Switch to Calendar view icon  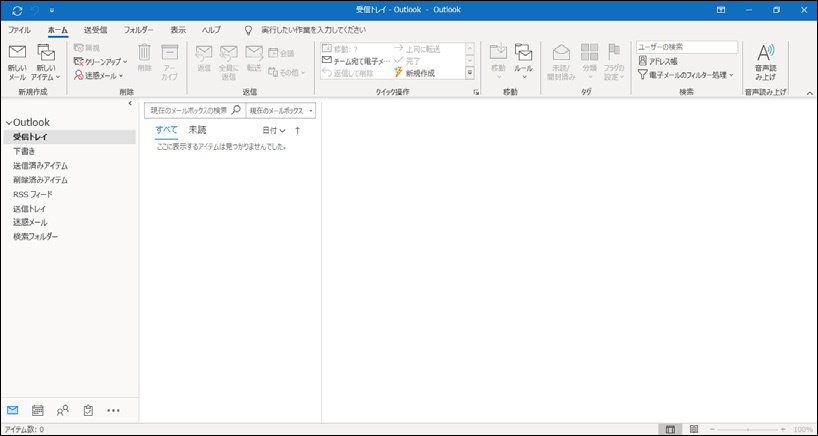point(38,410)
